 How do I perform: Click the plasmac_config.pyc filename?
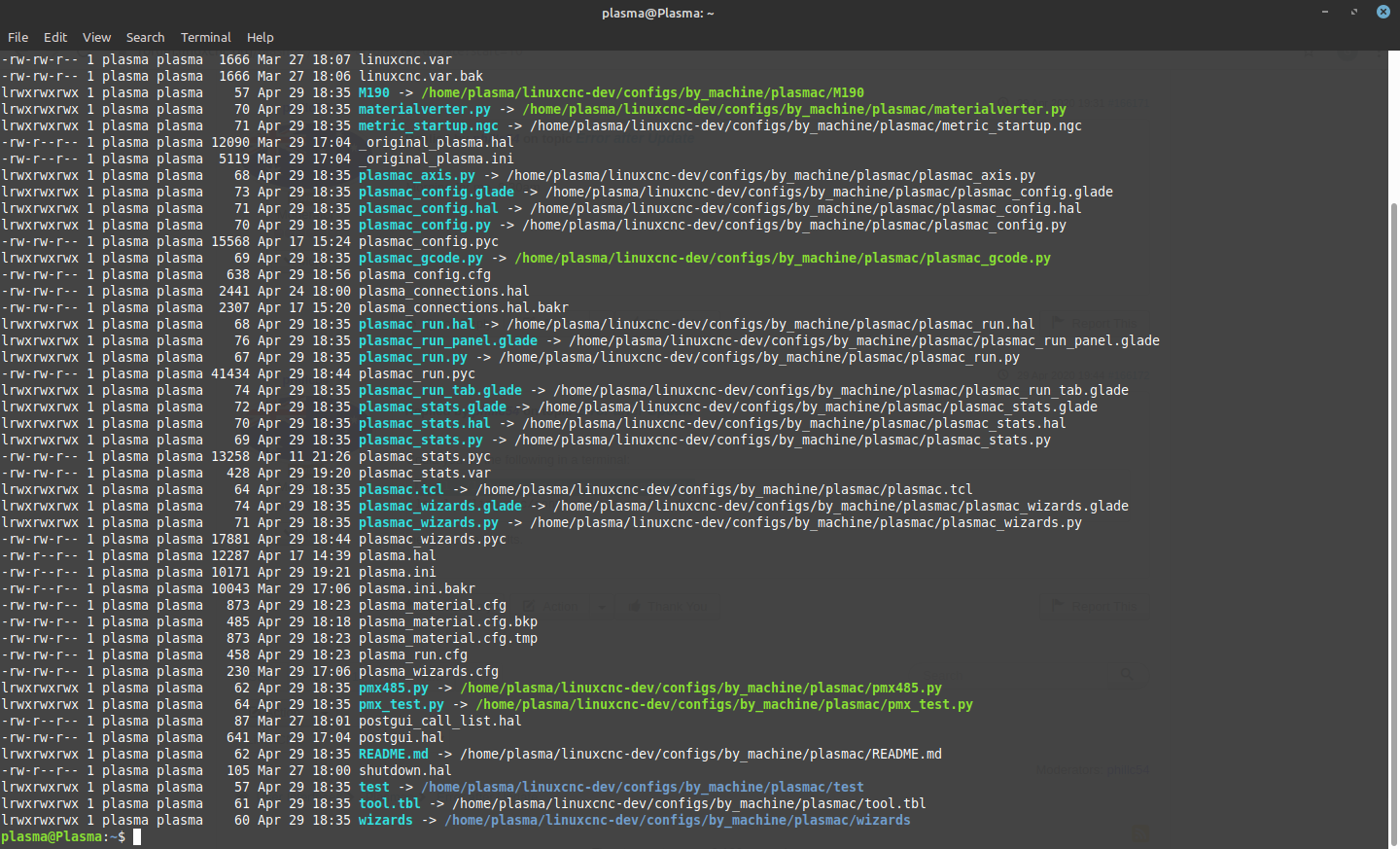(x=429, y=241)
